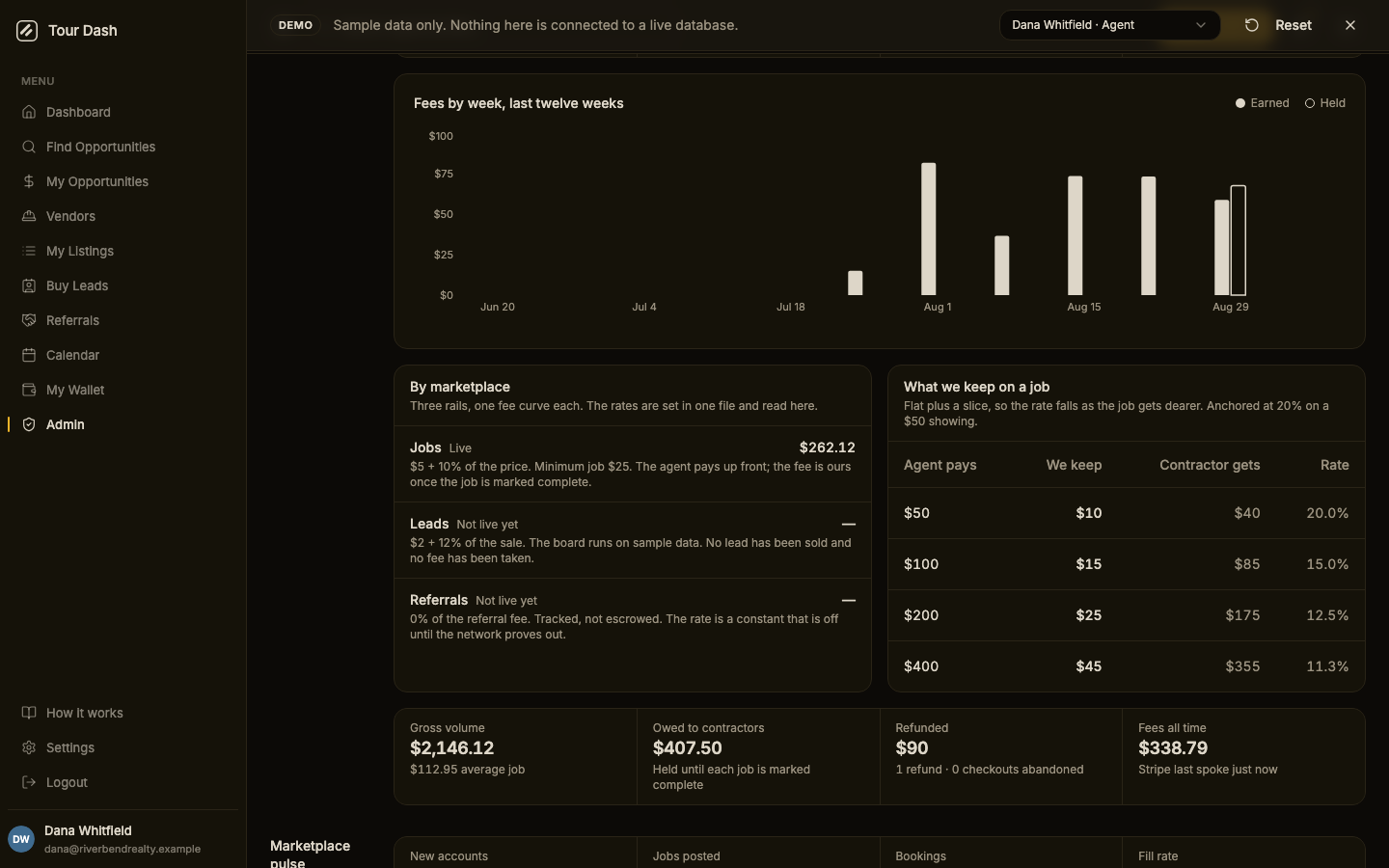Click the Settings gear icon
This screenshot has width=1389, height=868.
pos(29,747)
